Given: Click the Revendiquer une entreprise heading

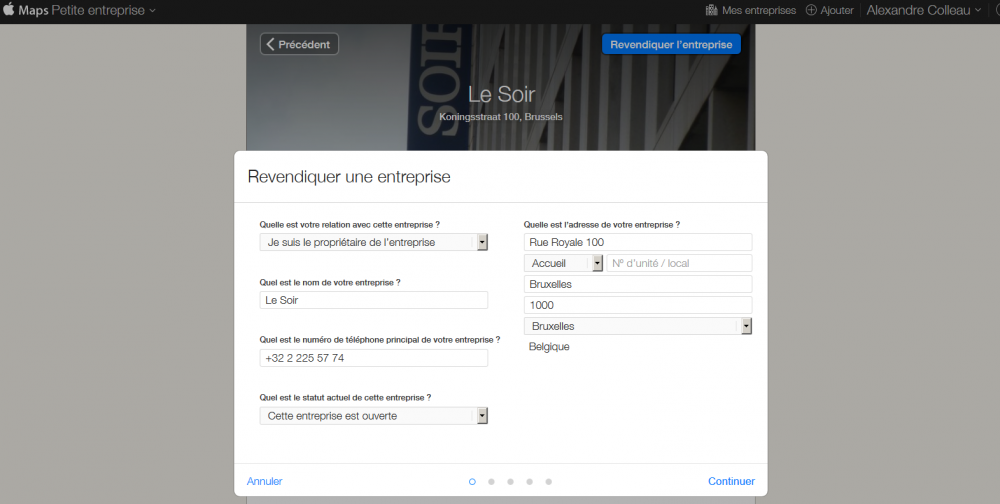Looking at the screenshot, I should click(x=349, y=177).
